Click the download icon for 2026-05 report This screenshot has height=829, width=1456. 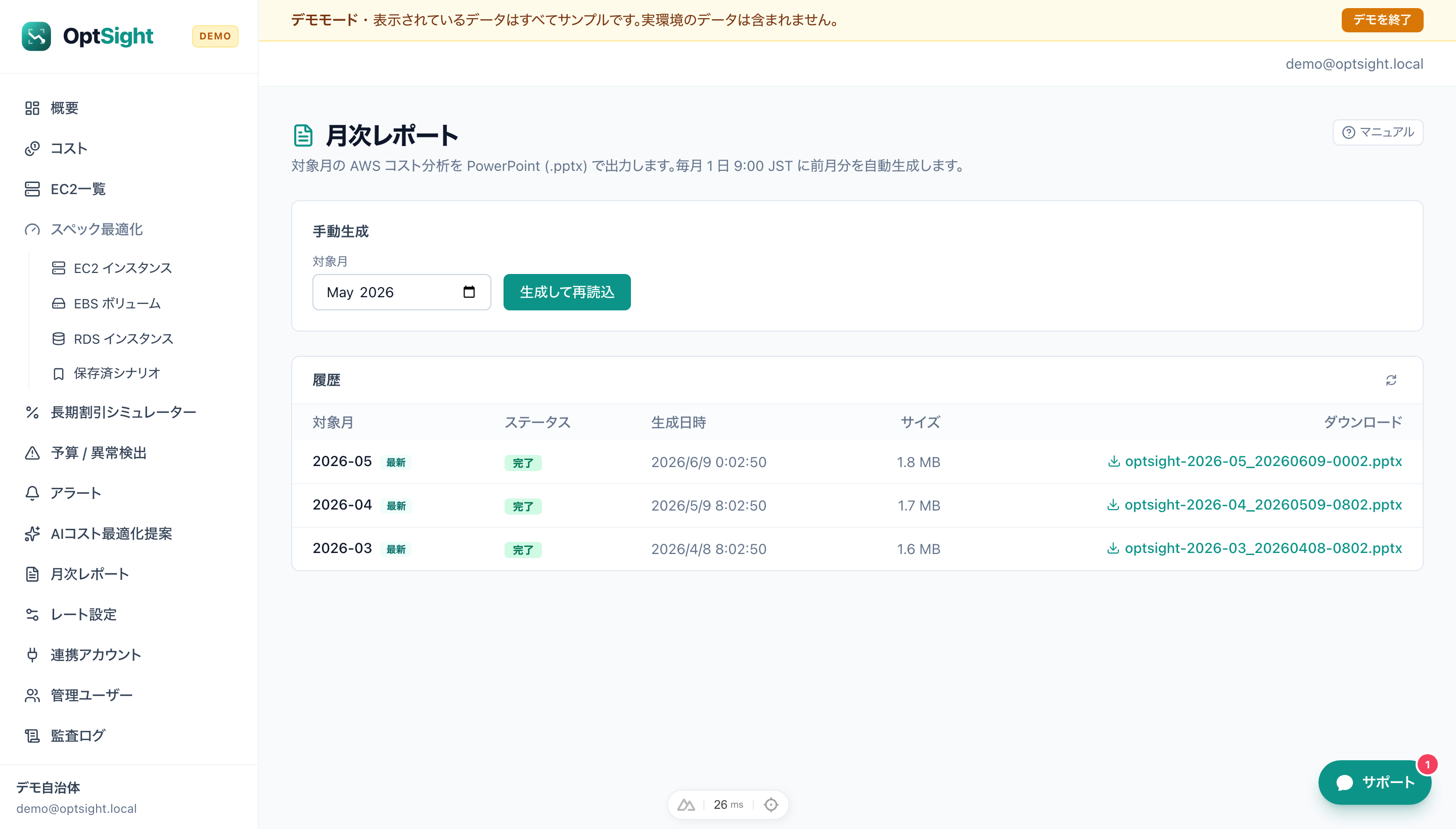coord(1114,461)
